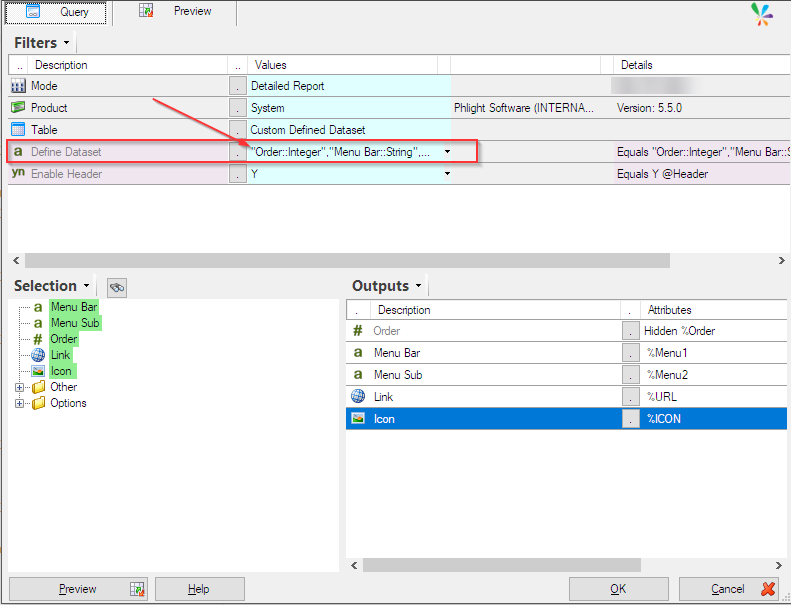Select Menu Bar in the Selection tree
The image size is (791, 605).
(74, 307)
